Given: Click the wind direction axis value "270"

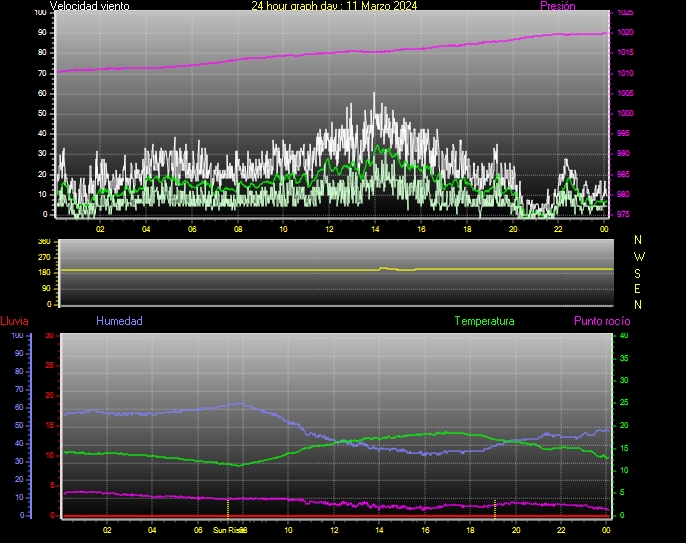Looking at the screenshot, I should tap(44, 257).
